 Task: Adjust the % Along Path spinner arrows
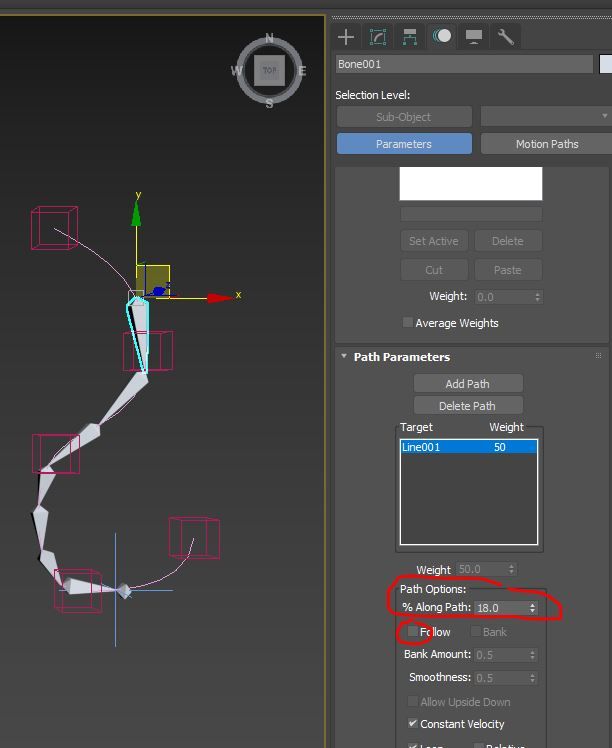click(532, 608)
